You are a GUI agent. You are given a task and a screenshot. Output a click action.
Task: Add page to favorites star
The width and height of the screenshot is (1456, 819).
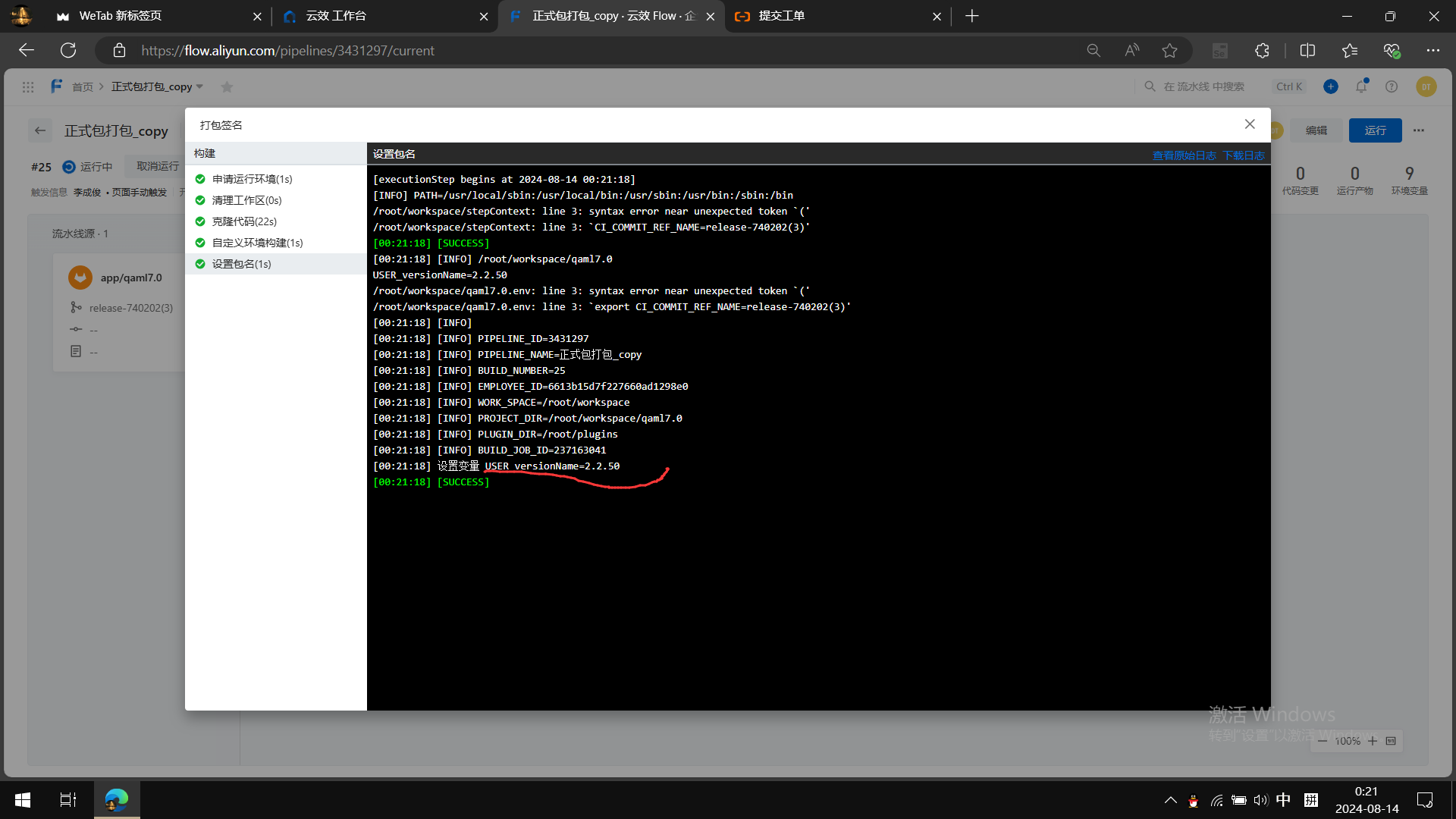pyautogui.click(x=1169, y=50)
